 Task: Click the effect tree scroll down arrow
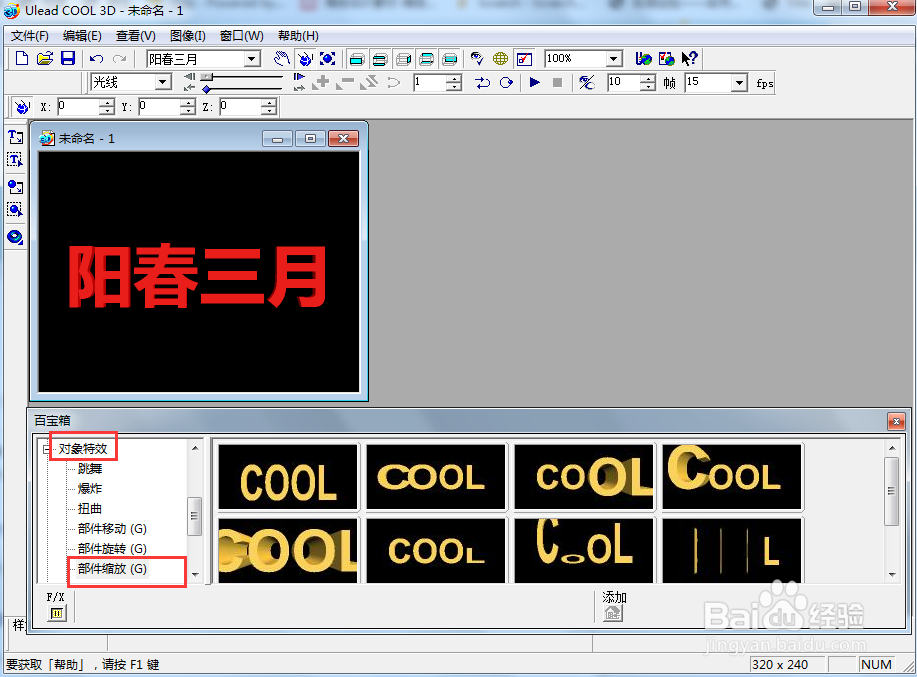pos(195,574)
